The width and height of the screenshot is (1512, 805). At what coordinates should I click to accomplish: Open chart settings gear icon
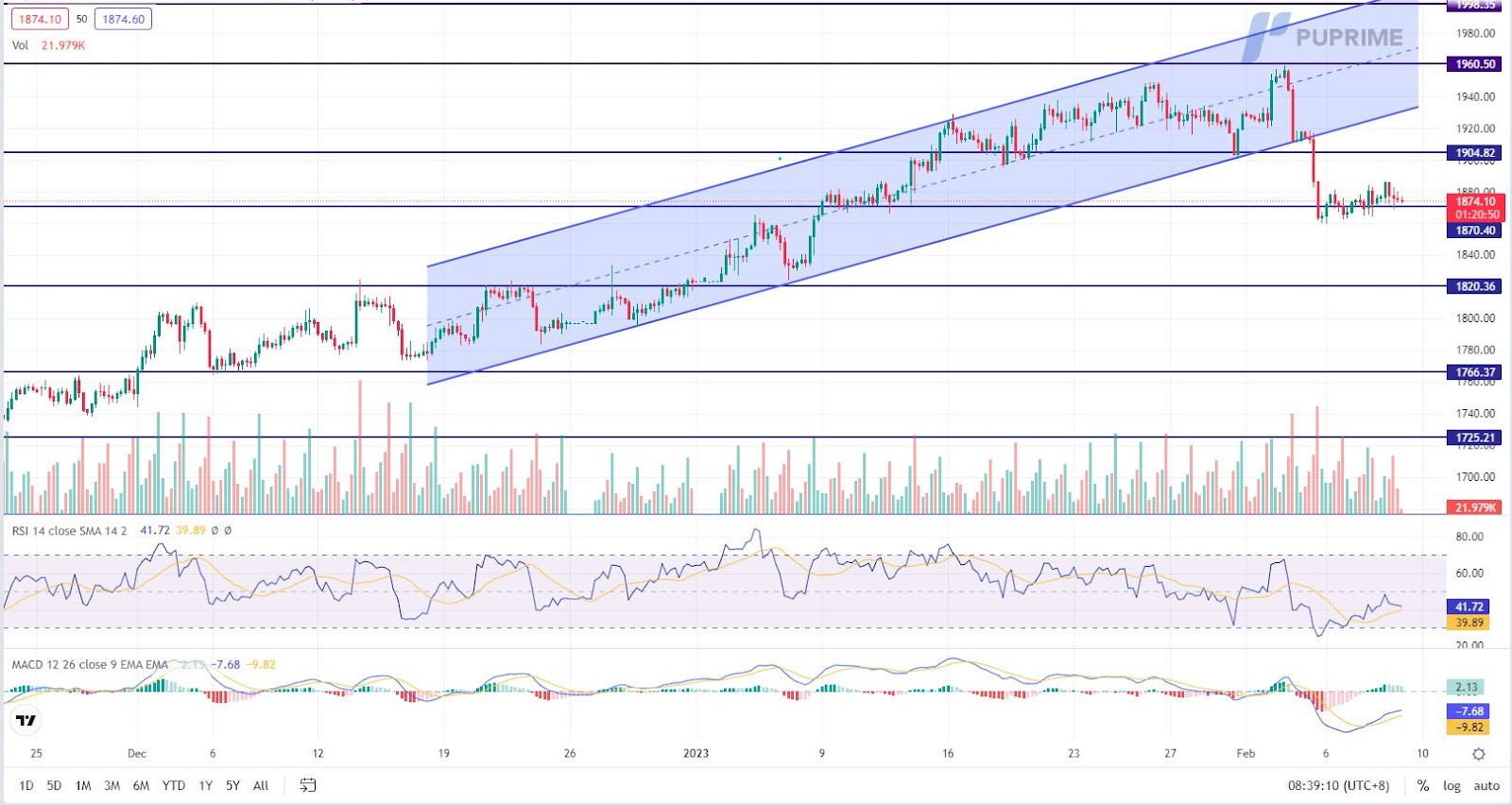tap(1479, 754)
